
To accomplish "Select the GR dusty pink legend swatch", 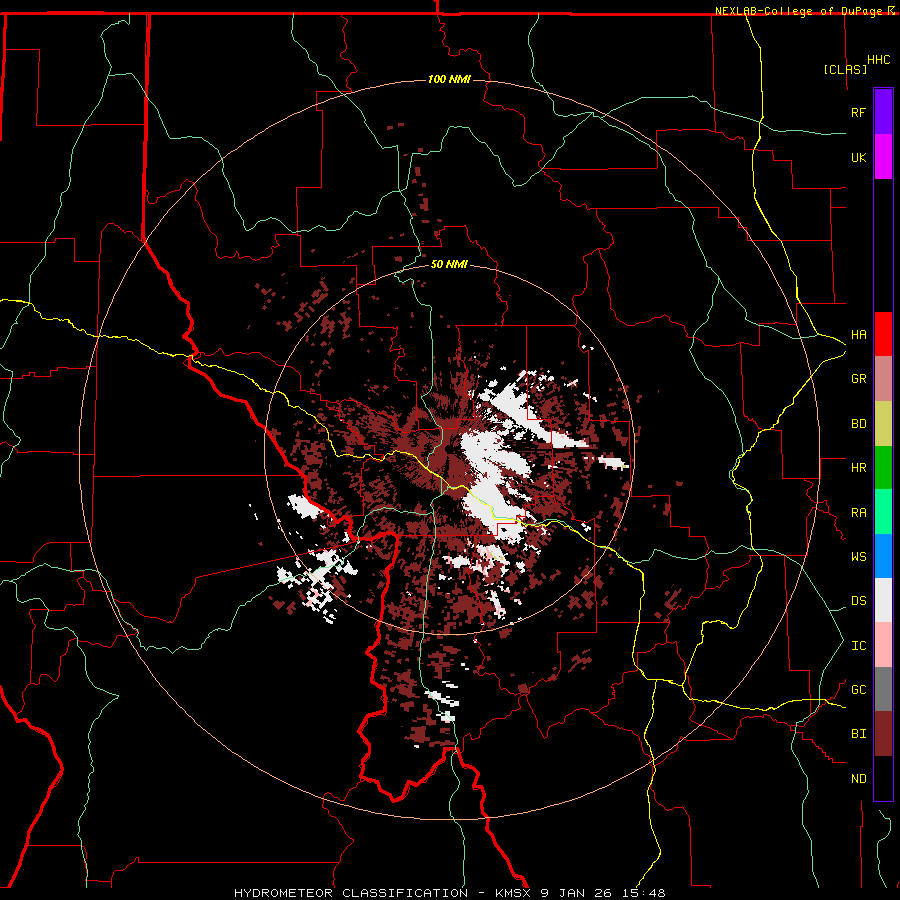I will [883, 379].
